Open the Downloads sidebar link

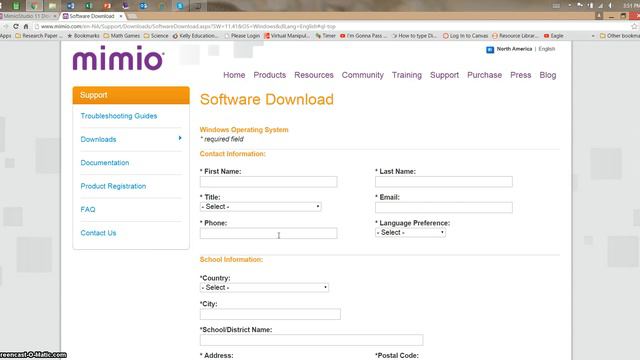pyautogui.click(x=98, y=140)
